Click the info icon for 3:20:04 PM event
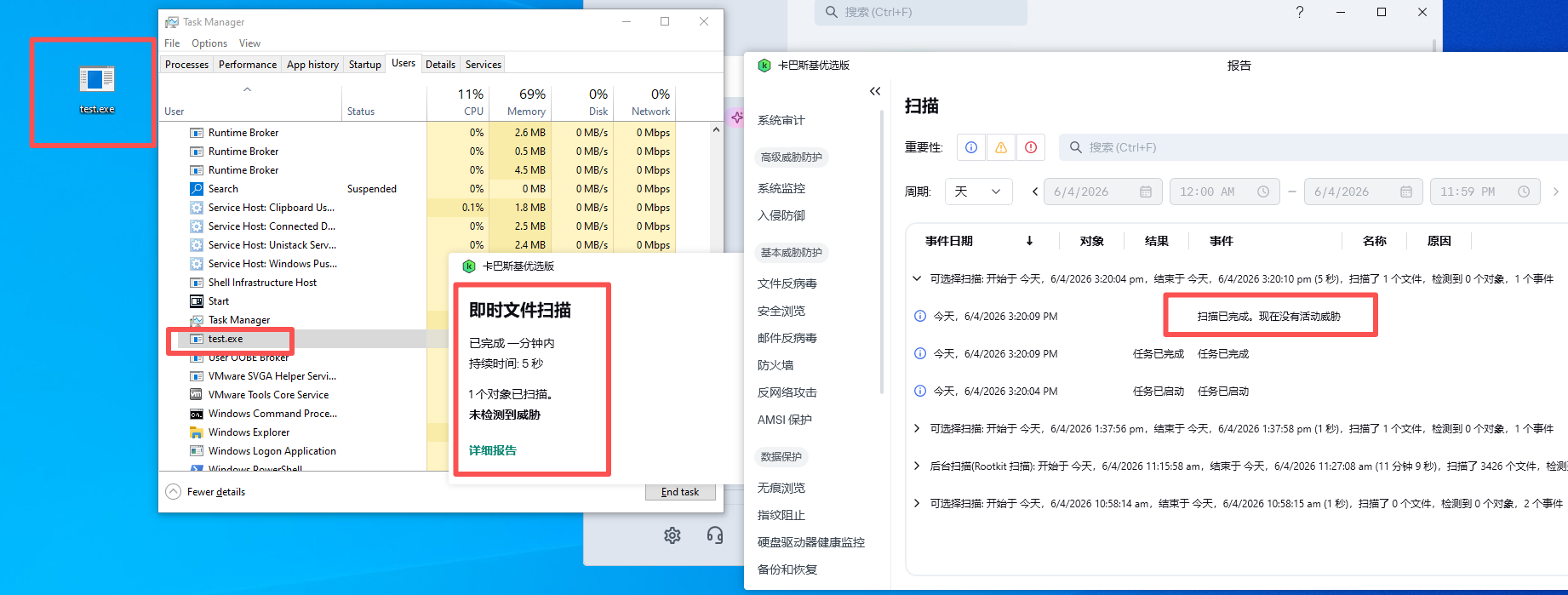The width and height of the screenshot is (1568, 595). pos(920,391)
